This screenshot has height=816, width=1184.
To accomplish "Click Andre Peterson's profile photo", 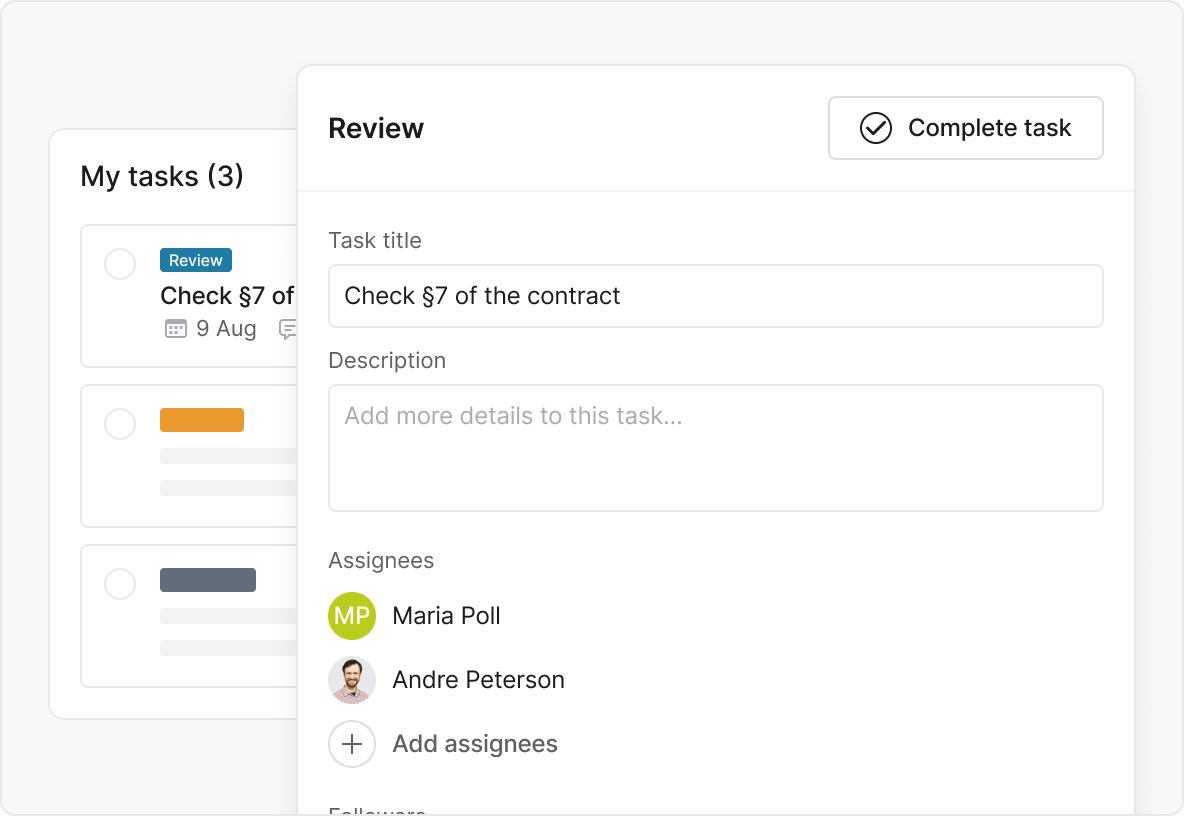I will pyautogui.click(x=352, y=680).
